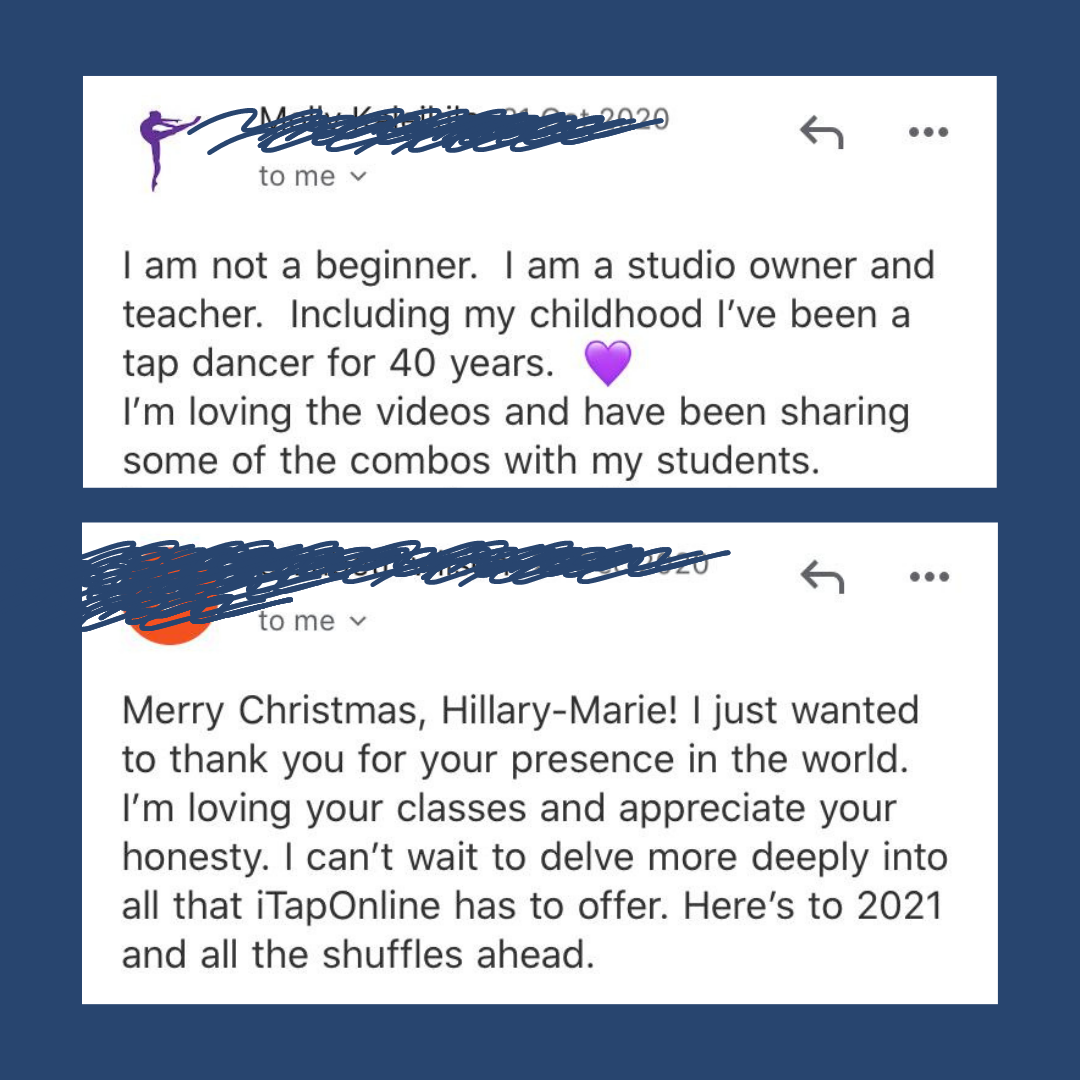Click "Here's to 2021" text in second email

813,906
